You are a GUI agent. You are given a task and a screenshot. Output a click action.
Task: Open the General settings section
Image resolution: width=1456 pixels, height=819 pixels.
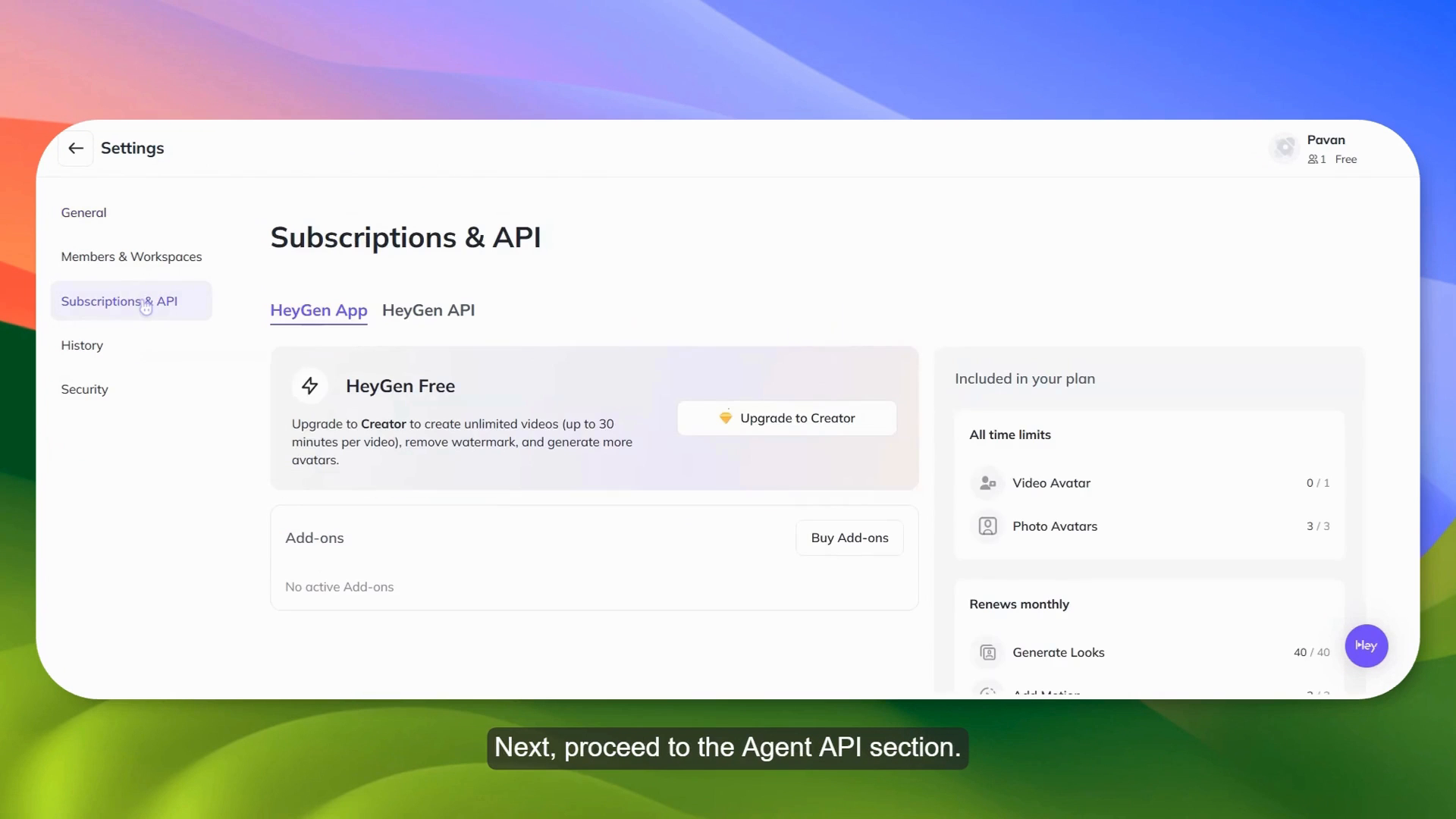point(83,212)
